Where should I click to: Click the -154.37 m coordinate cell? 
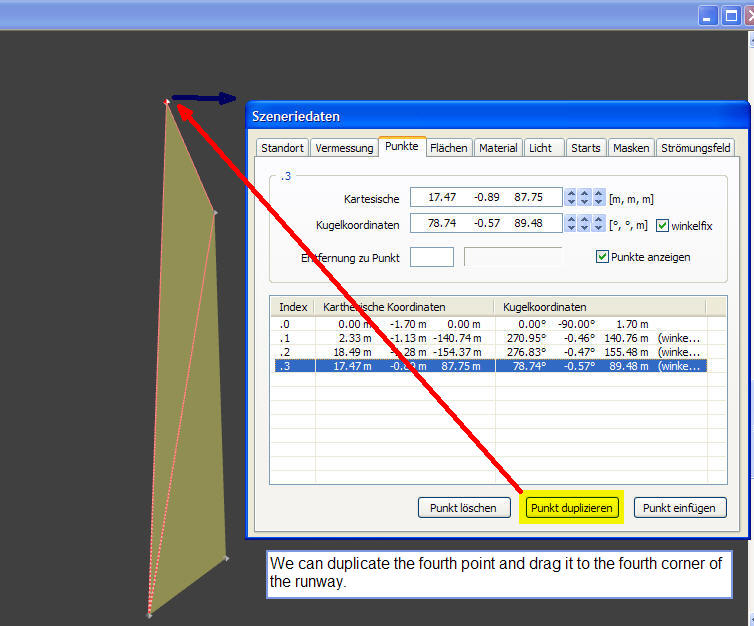[457, 352]
